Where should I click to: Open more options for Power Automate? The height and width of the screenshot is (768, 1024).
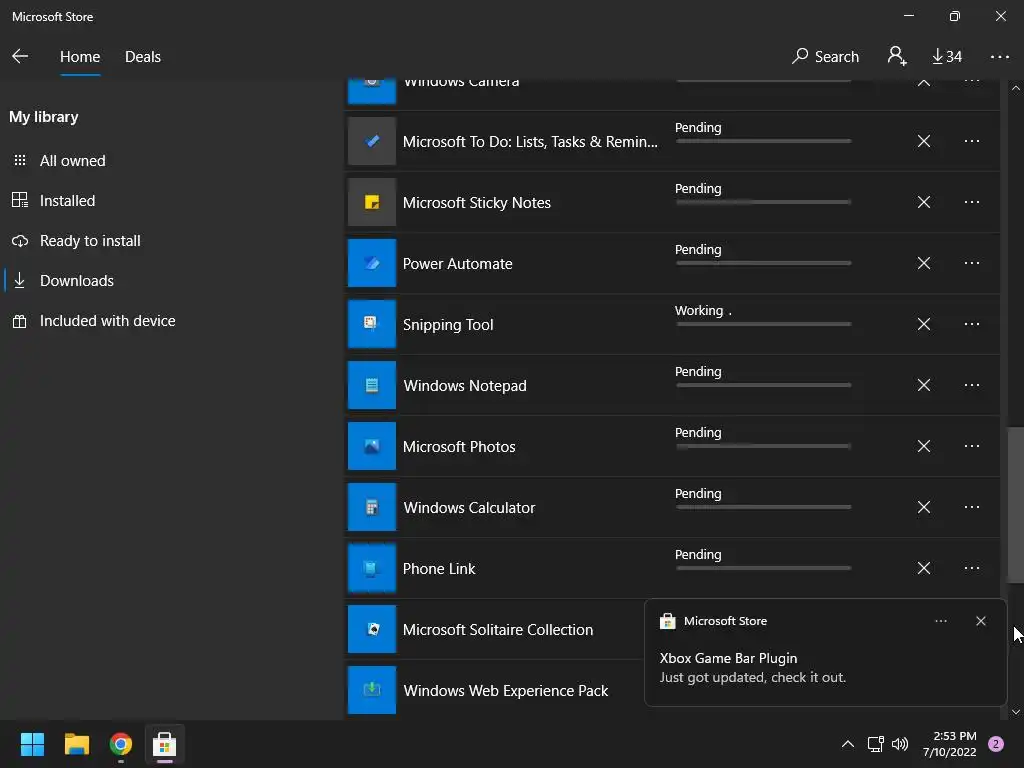(x=972, y=263)
